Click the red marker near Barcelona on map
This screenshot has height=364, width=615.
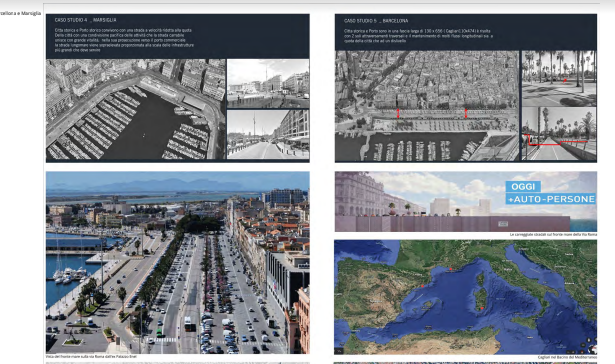[x=422, y=286]
